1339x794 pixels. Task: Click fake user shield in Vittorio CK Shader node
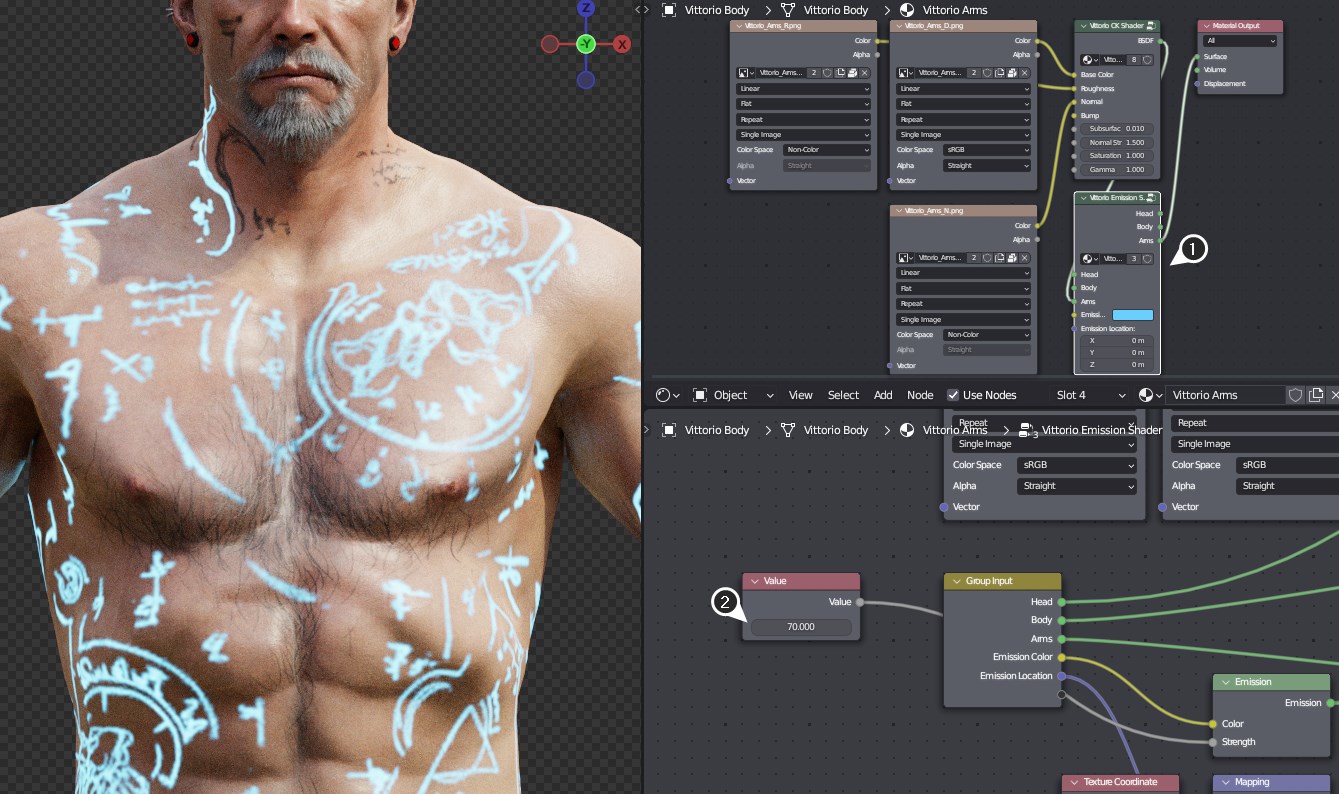[x=1147, y=59]
